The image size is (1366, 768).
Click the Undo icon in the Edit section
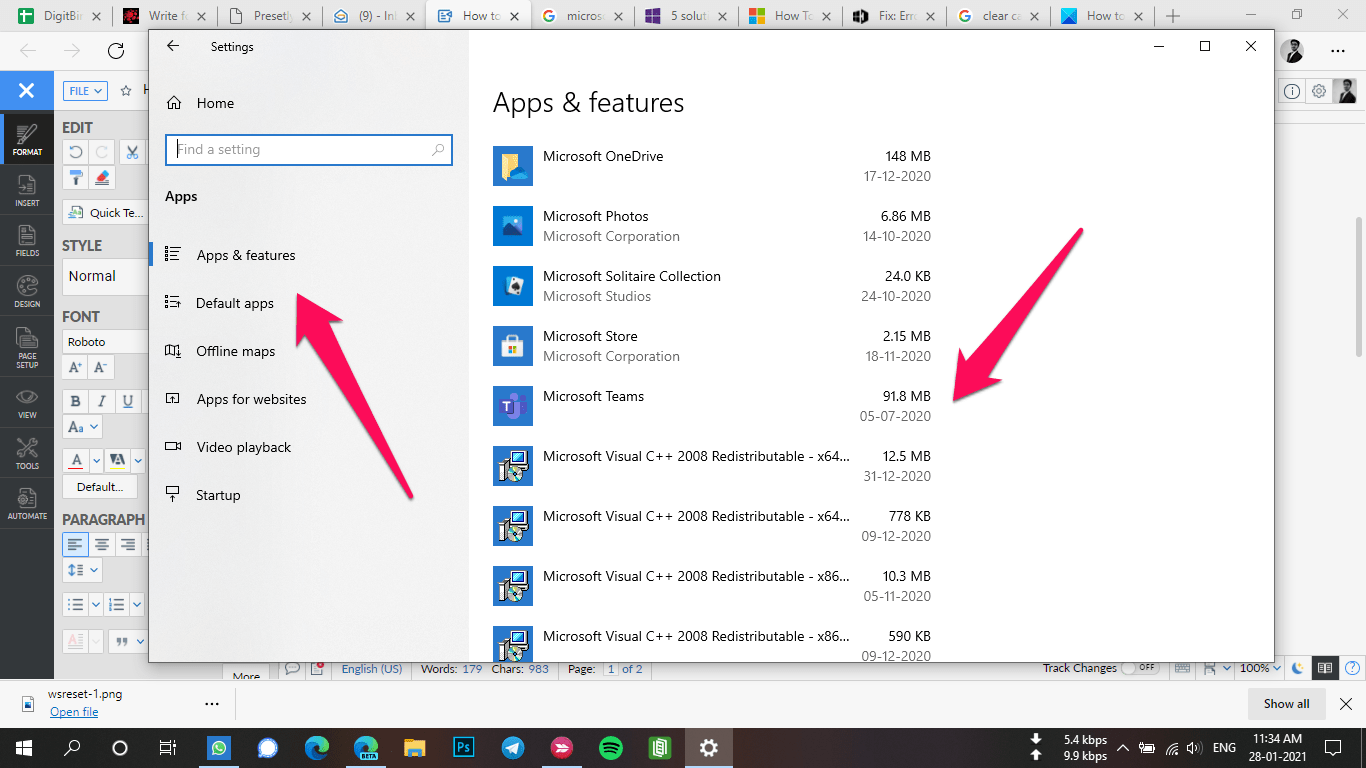coord(75,152)
